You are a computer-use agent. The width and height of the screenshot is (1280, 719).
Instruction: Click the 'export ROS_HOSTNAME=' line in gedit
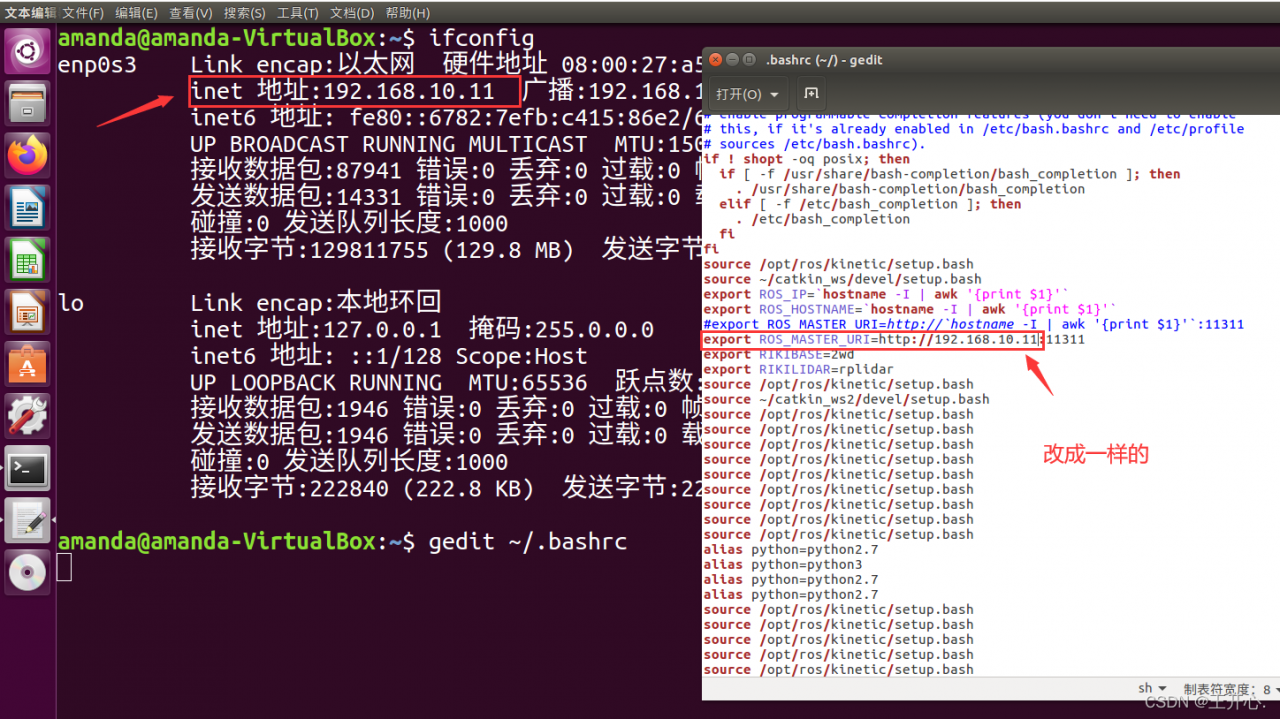[910, 309]
